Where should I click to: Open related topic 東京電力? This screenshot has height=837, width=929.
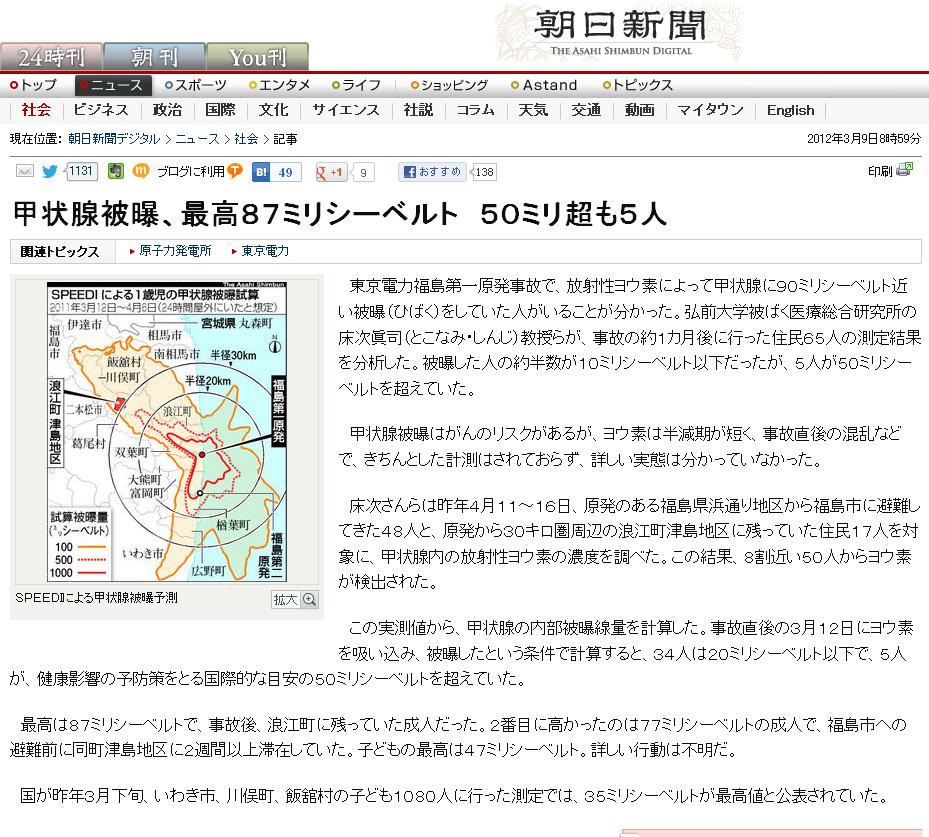pyautogui.click(x=265, y=251)
